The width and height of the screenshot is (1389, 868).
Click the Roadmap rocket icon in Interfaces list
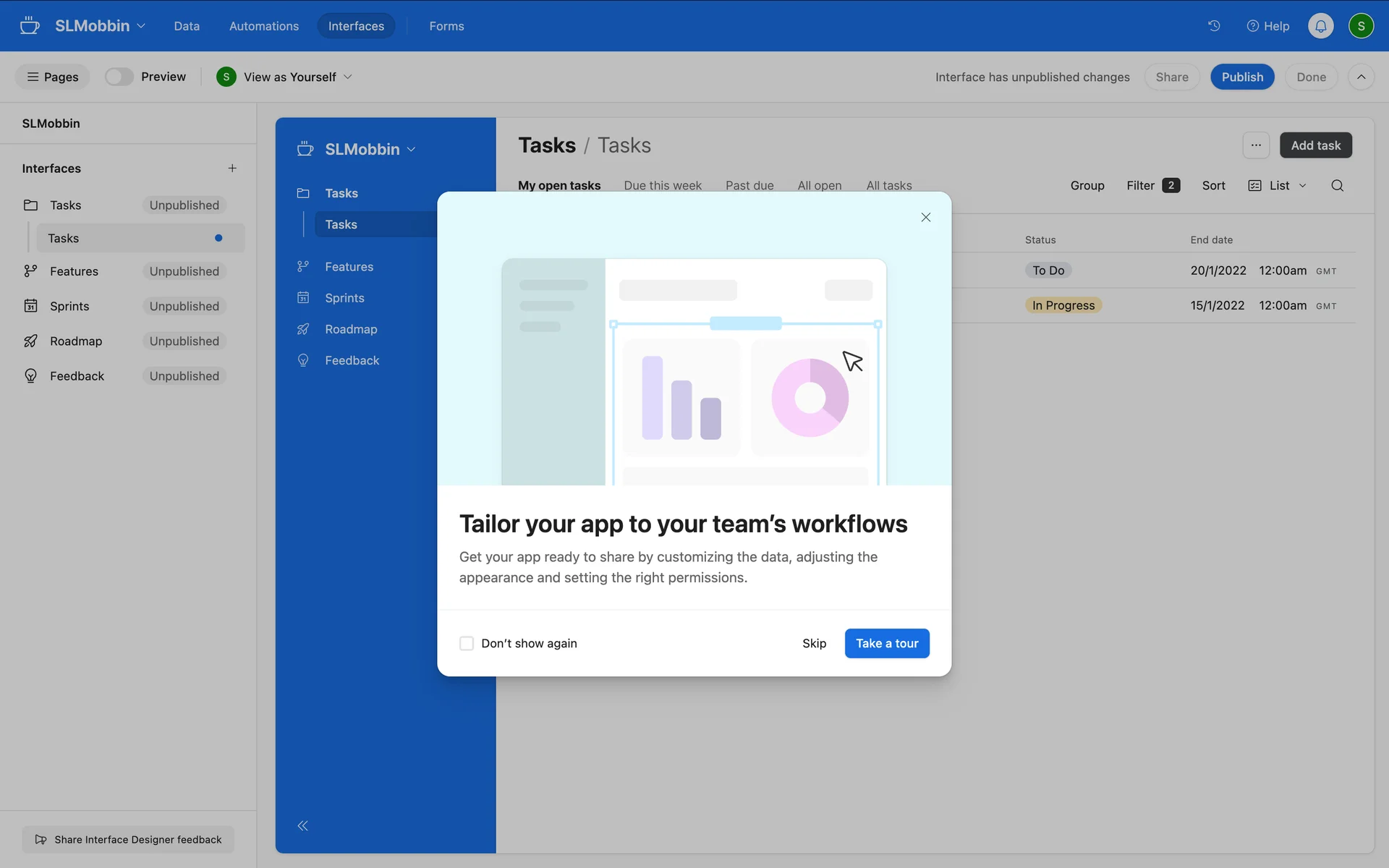click(x=30, y=341)
